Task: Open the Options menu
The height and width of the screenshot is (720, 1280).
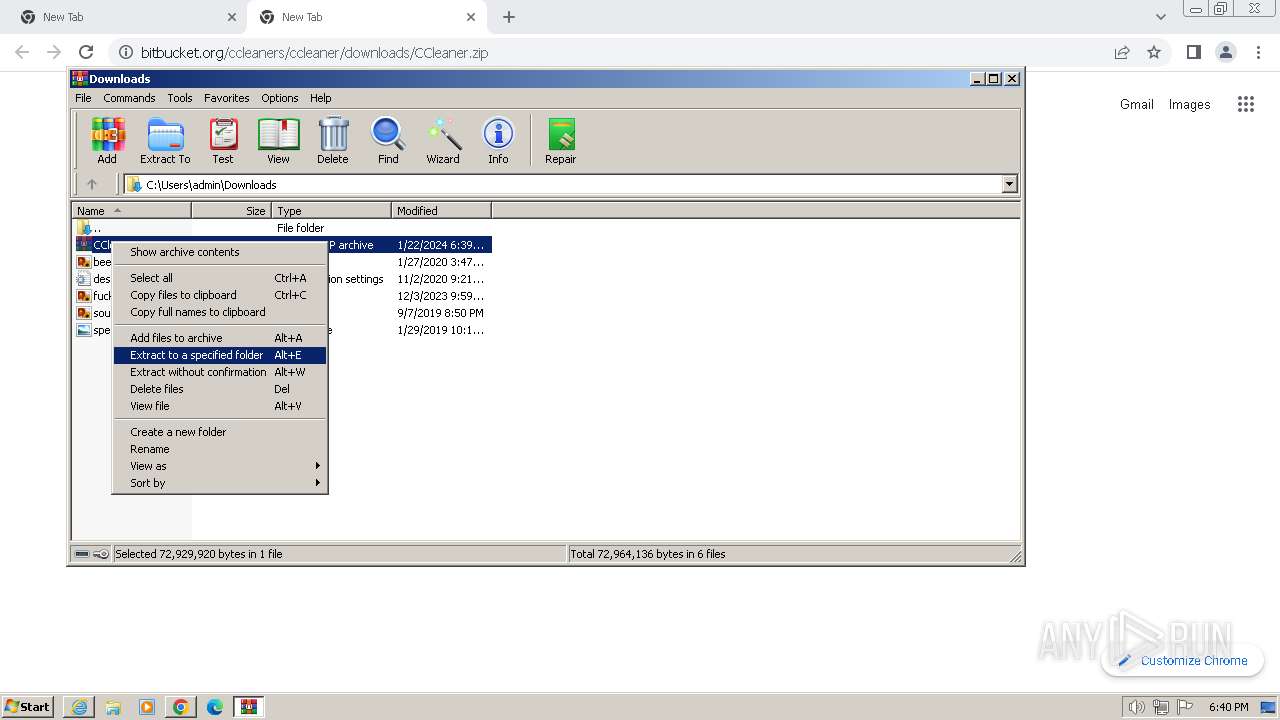Action: (x=280, y=98)
